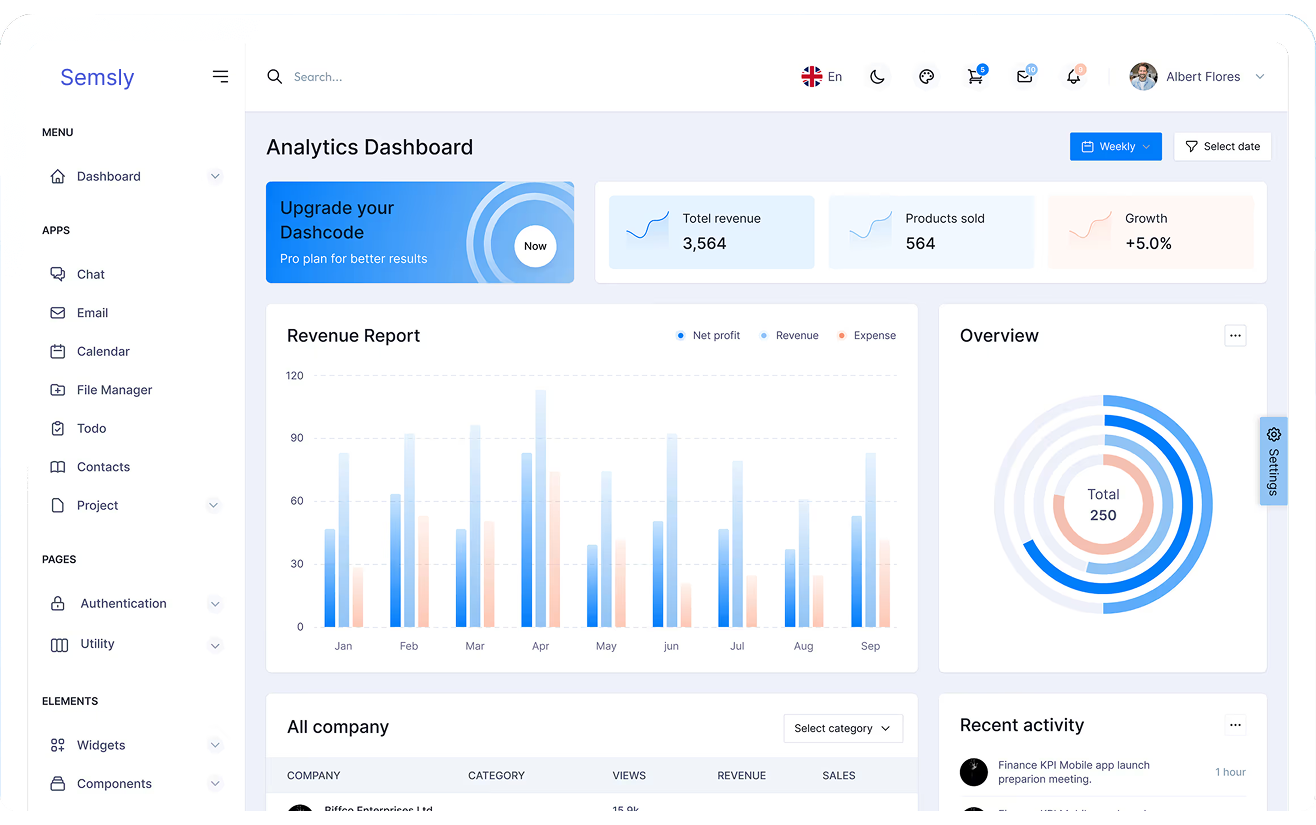
Task: Open the Calendar from the sidebar
Action: tap(103, 351)
